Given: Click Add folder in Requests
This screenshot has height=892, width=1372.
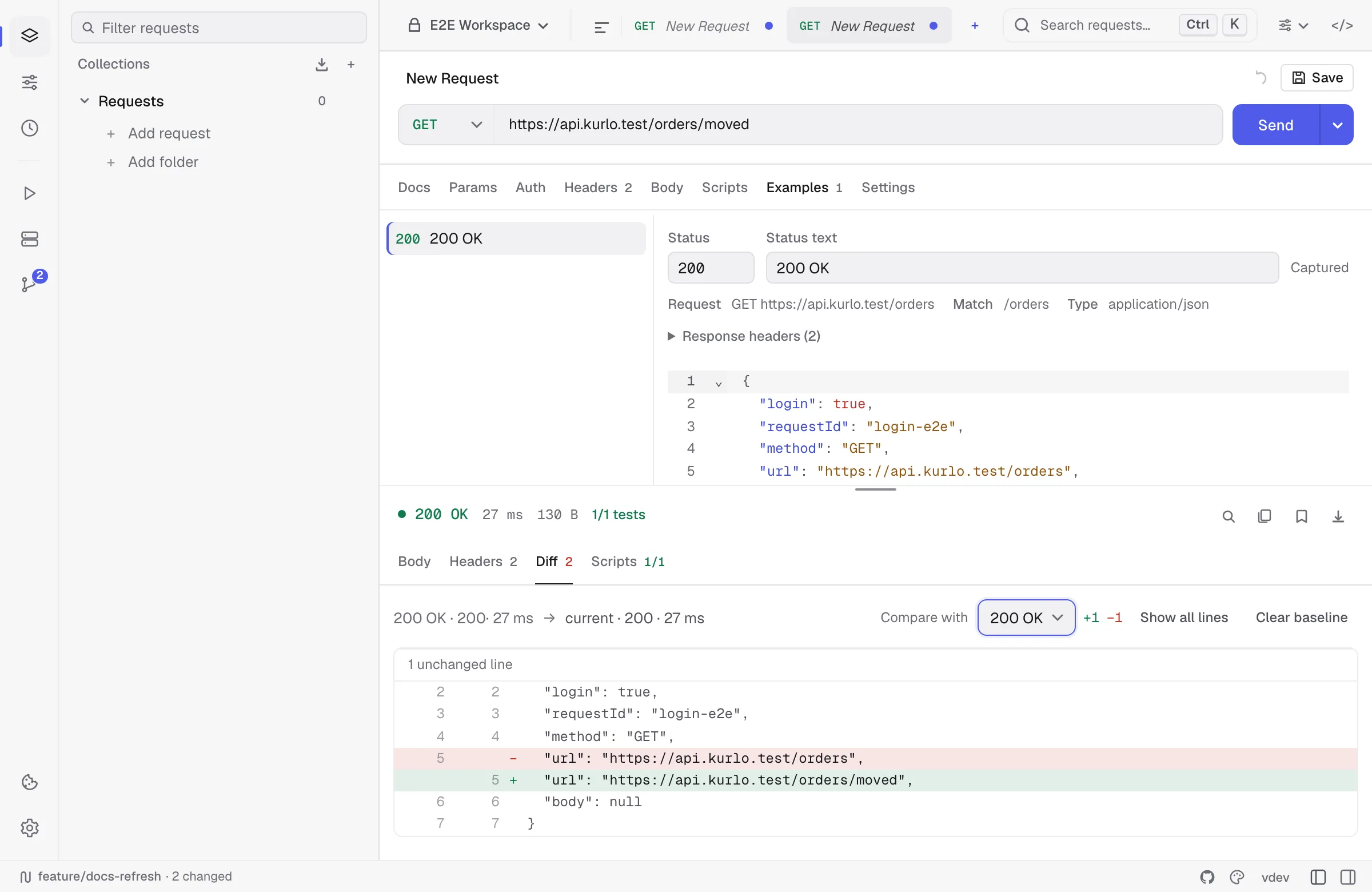Looking at the screenshot, I should pos(163,162).
